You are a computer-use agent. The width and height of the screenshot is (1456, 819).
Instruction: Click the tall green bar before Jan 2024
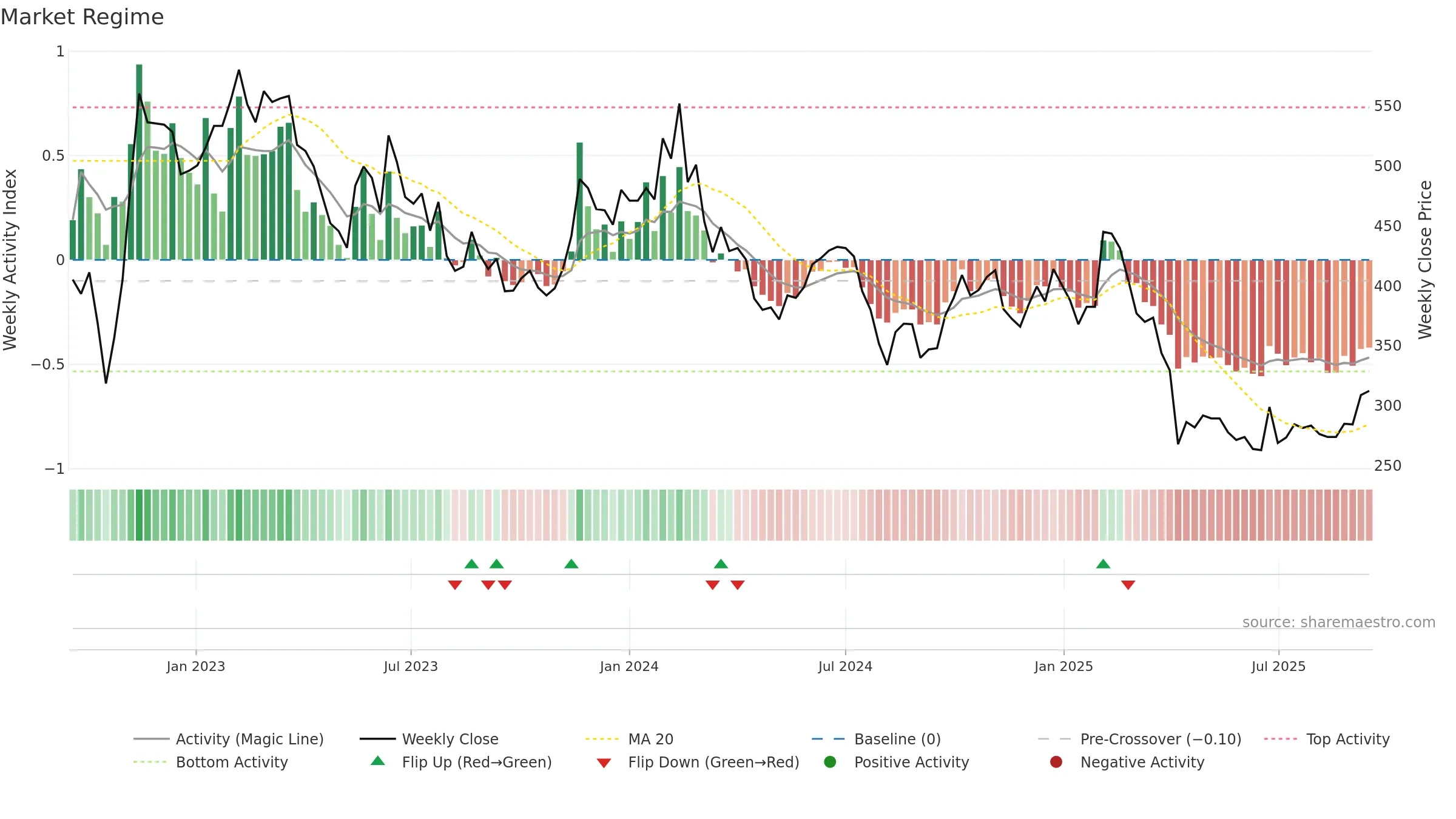coord(579,201)
